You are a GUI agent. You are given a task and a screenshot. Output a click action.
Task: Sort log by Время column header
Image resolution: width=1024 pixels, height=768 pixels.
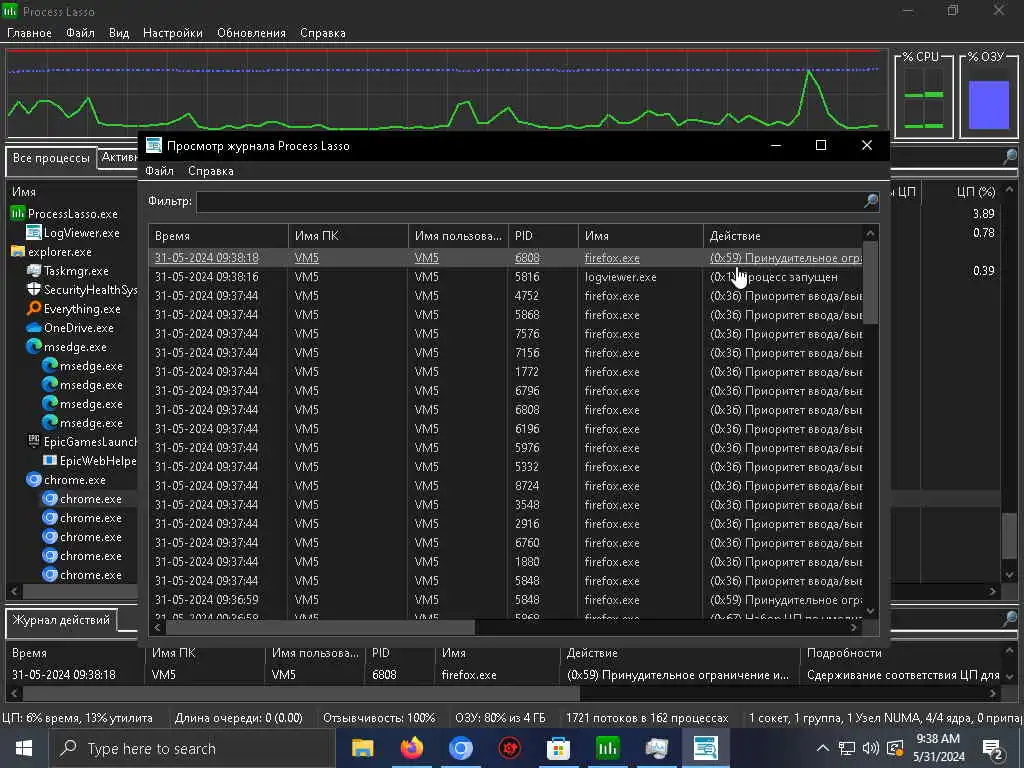point(218,236)
